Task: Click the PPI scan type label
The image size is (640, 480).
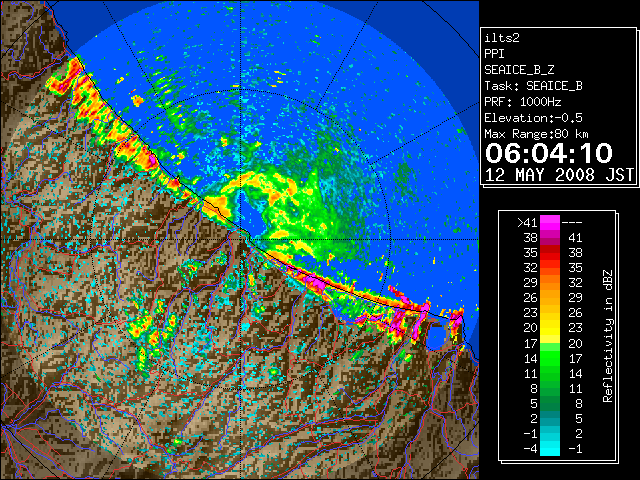Action: pyautogui.click(x=494, y=54)
